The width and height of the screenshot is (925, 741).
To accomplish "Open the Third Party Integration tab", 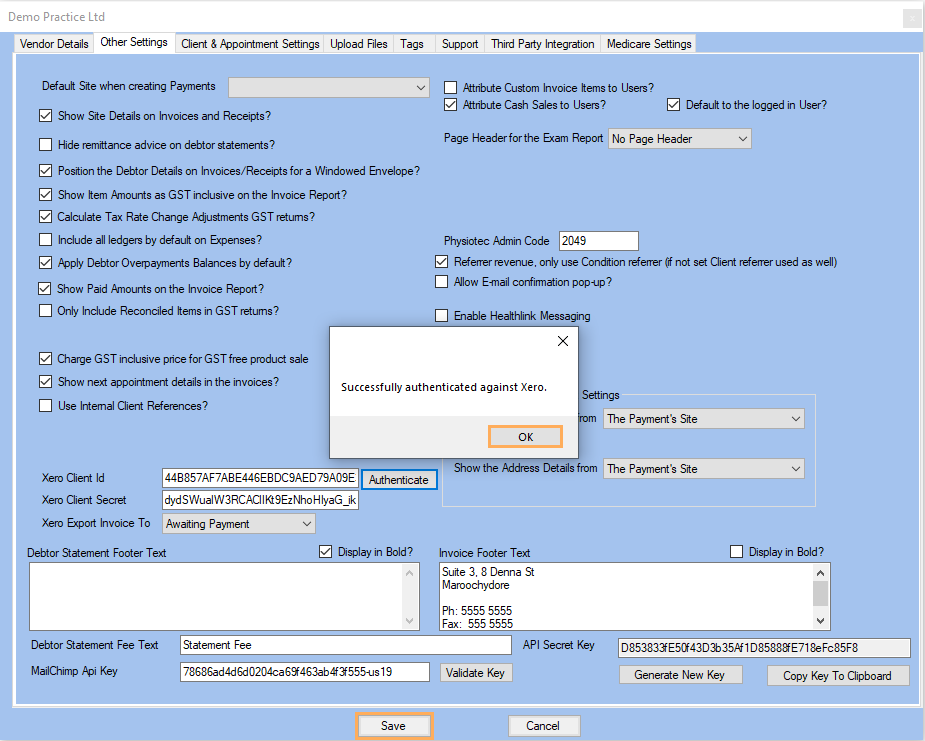I will [x=542, y=44].
